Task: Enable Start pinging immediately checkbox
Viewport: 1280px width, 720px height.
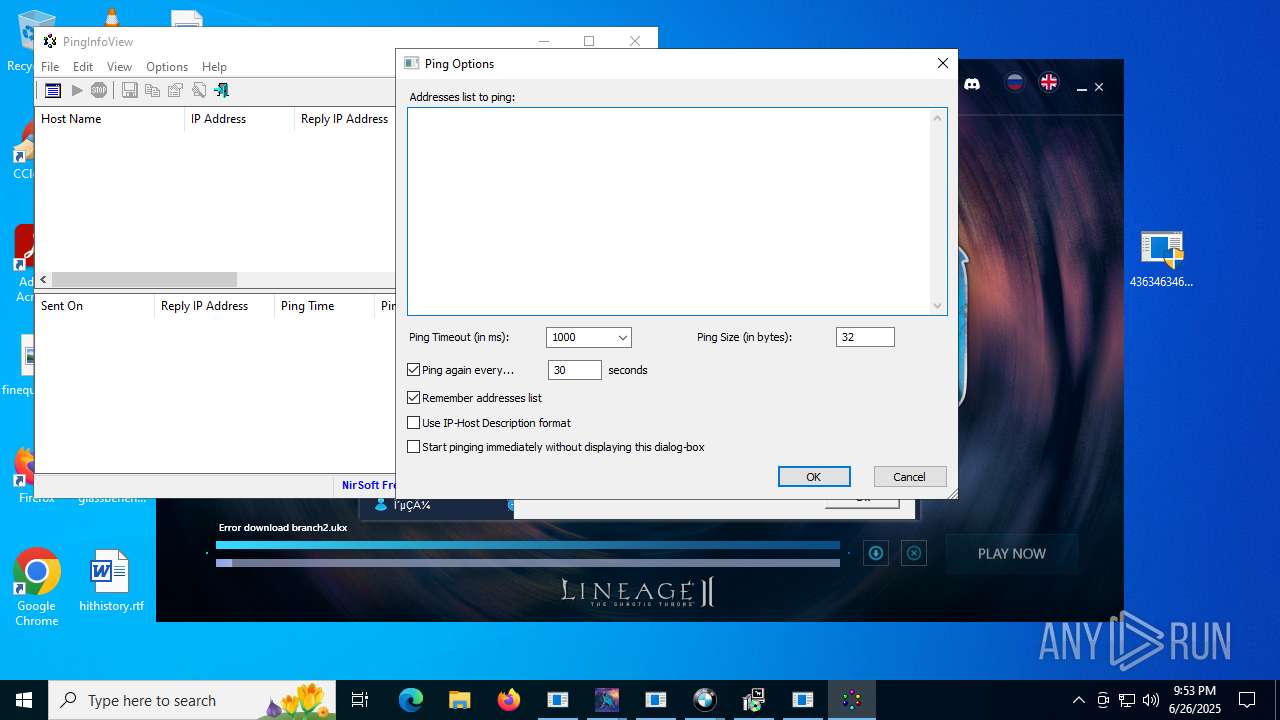Action: tap(414, 447)
